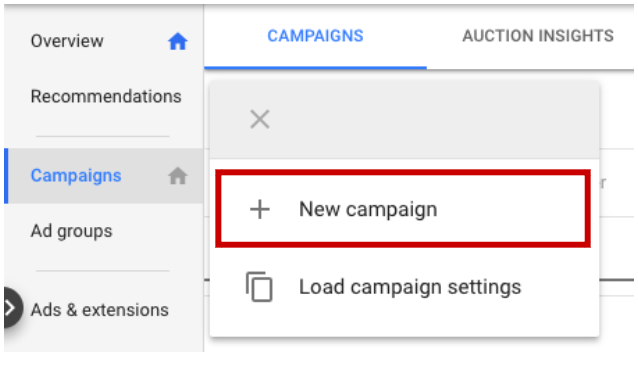Click the grey home icon beside Campaigns
The image size is (638, 366).
pos(177,176)
